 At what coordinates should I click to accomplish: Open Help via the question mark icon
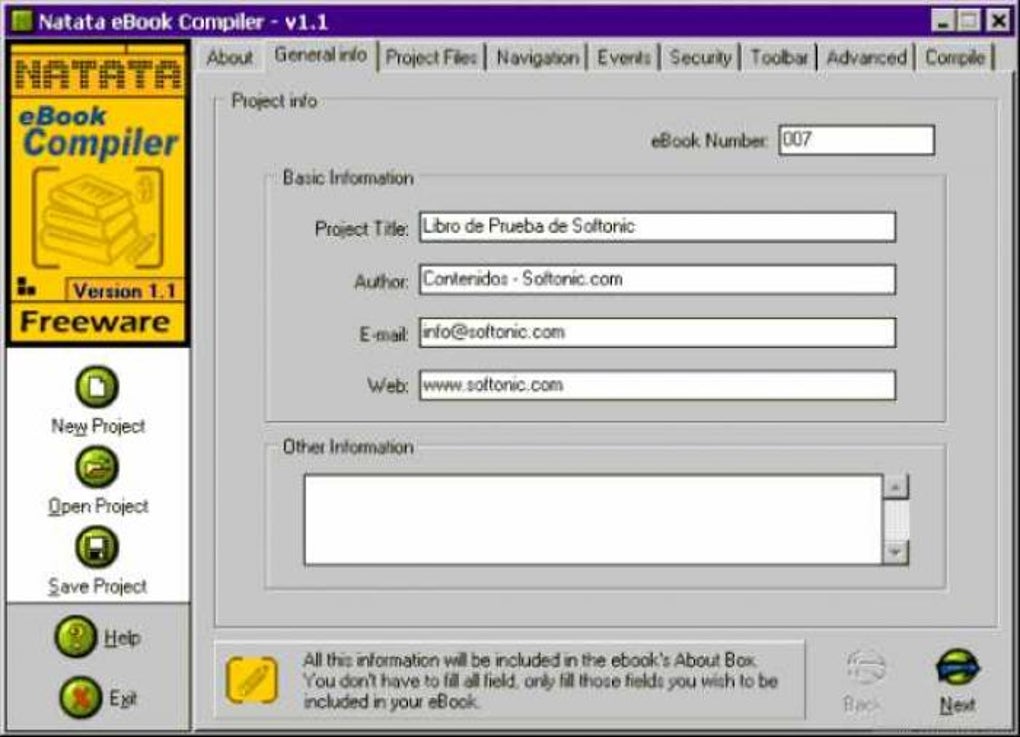point(76,636)
